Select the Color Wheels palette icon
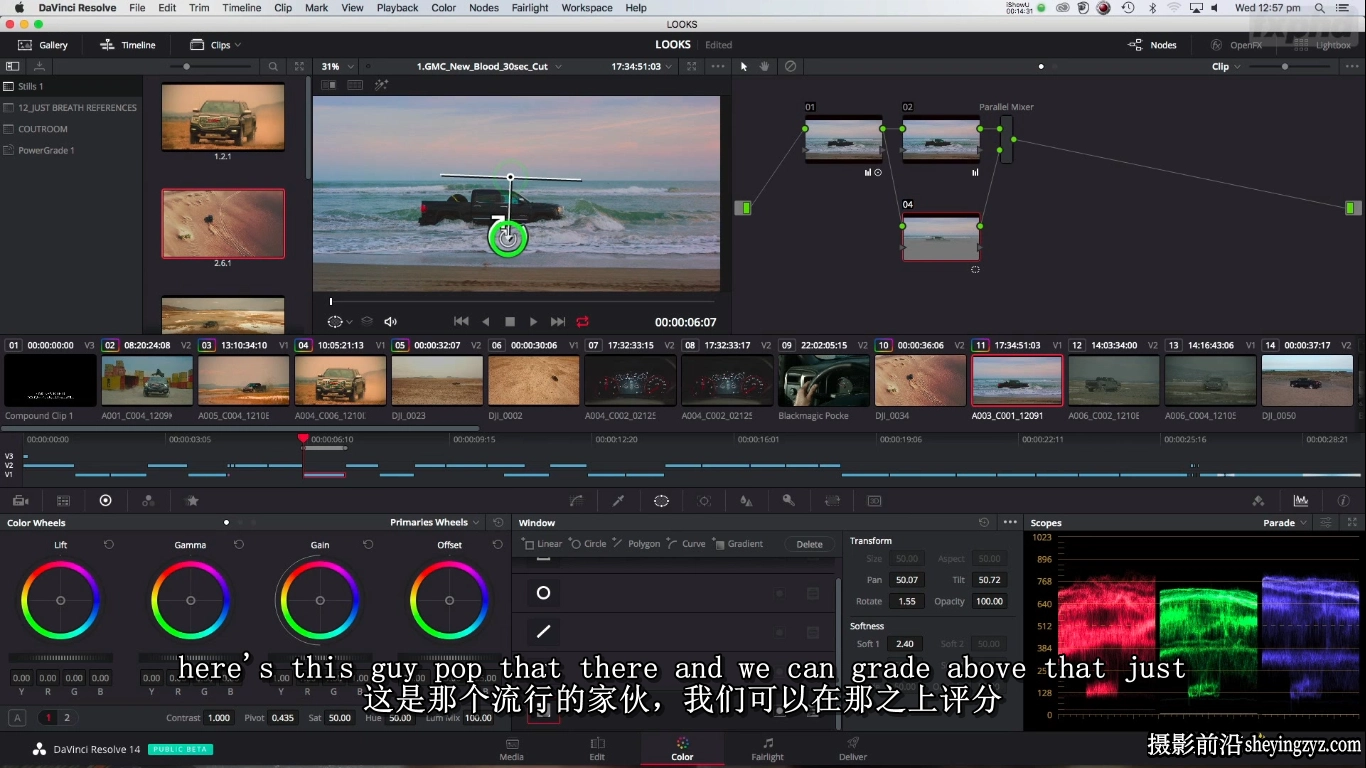 pyautogui.click(x=106, y=500)
